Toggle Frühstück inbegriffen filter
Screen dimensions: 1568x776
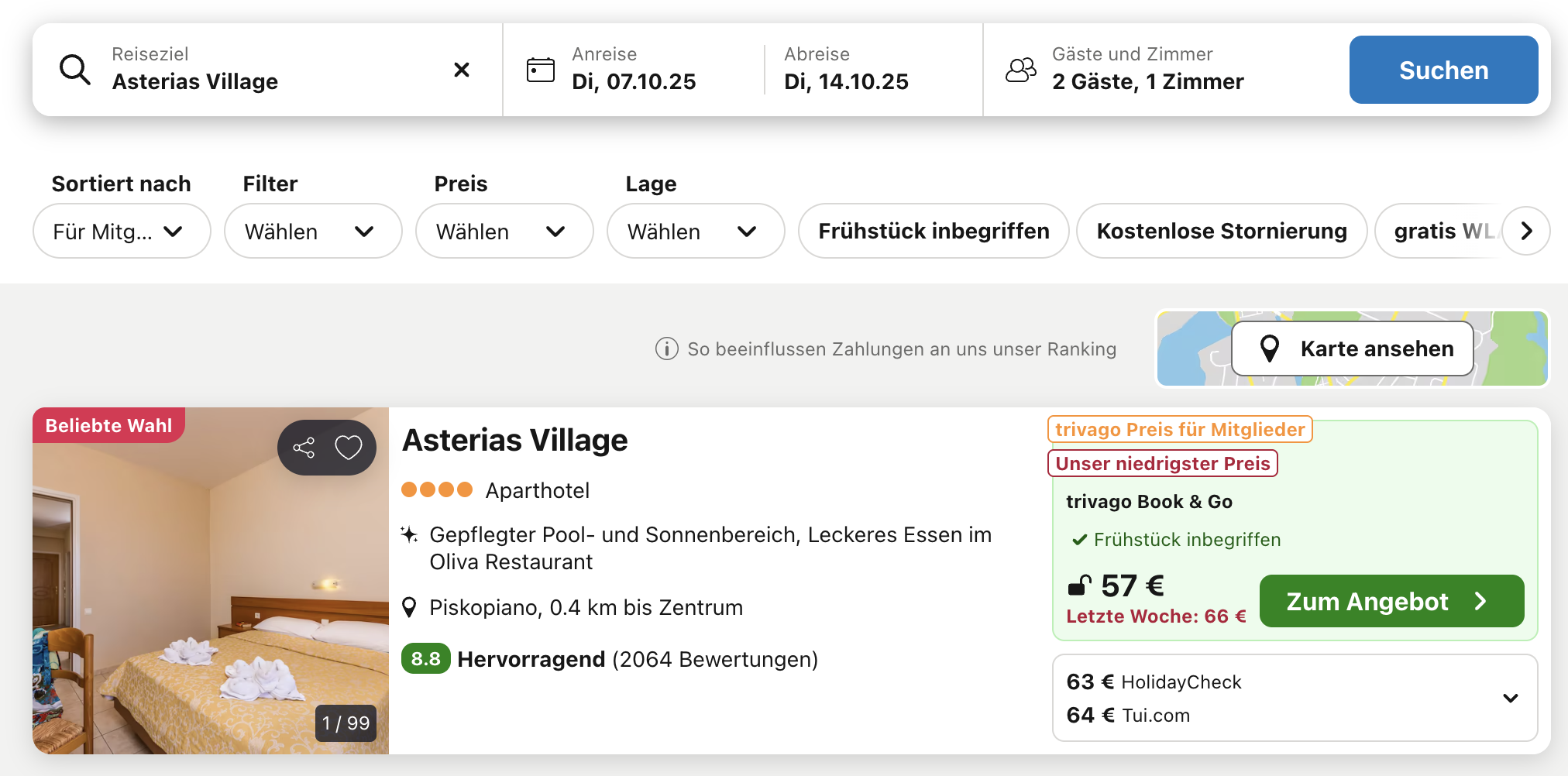click(x=934, y=231)
